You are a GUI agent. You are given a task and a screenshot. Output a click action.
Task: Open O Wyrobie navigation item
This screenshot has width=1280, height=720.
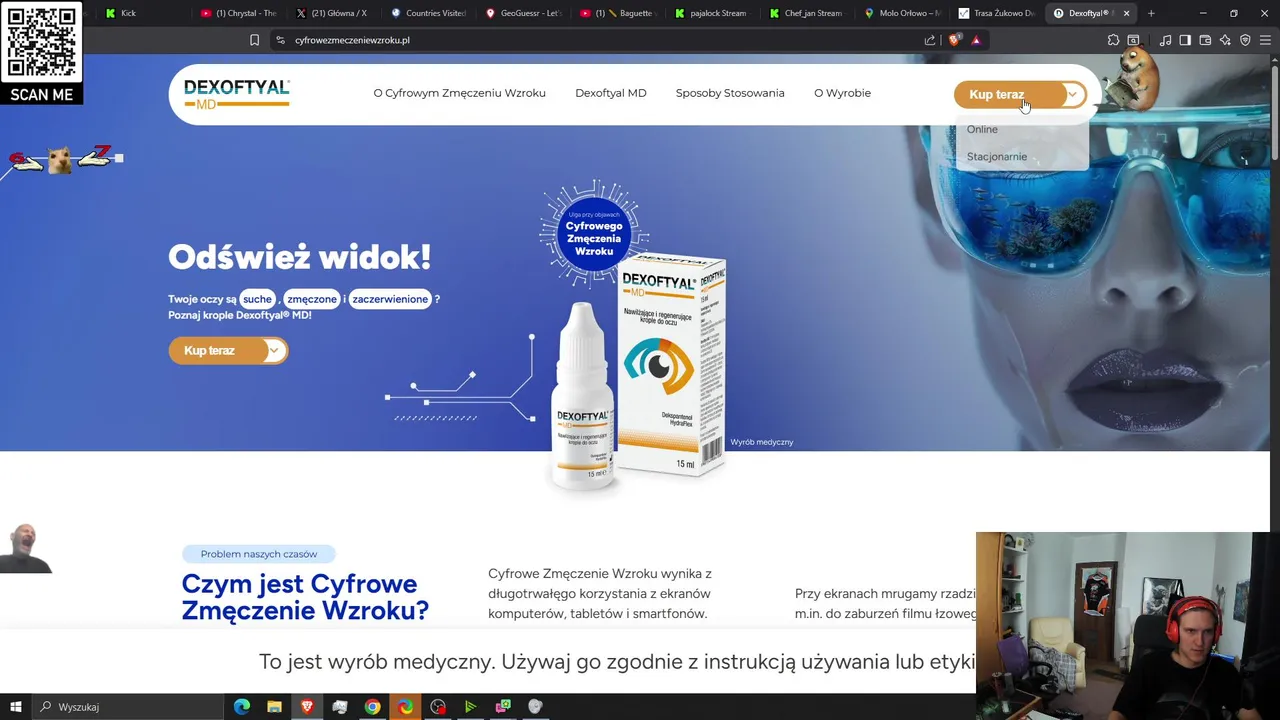click(842, 93)
